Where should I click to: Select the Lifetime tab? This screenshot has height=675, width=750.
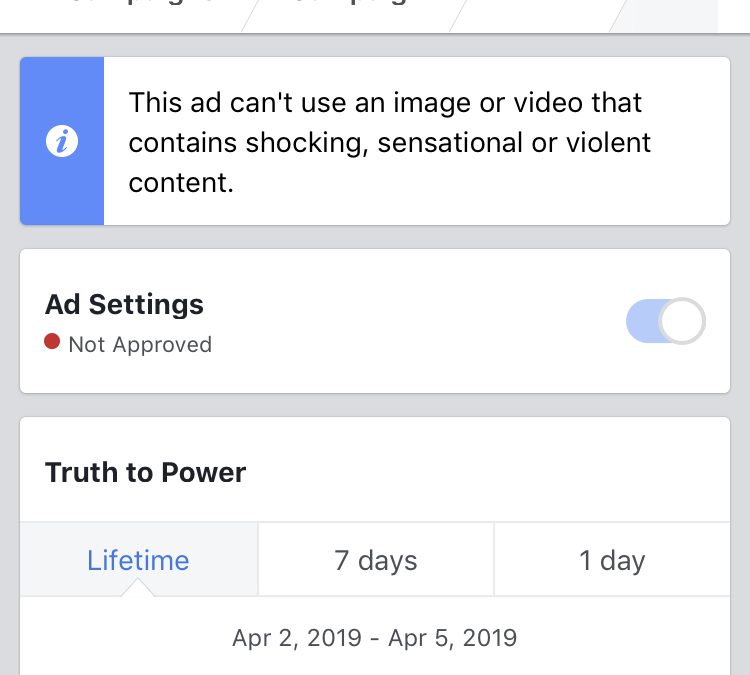[138, 560]
